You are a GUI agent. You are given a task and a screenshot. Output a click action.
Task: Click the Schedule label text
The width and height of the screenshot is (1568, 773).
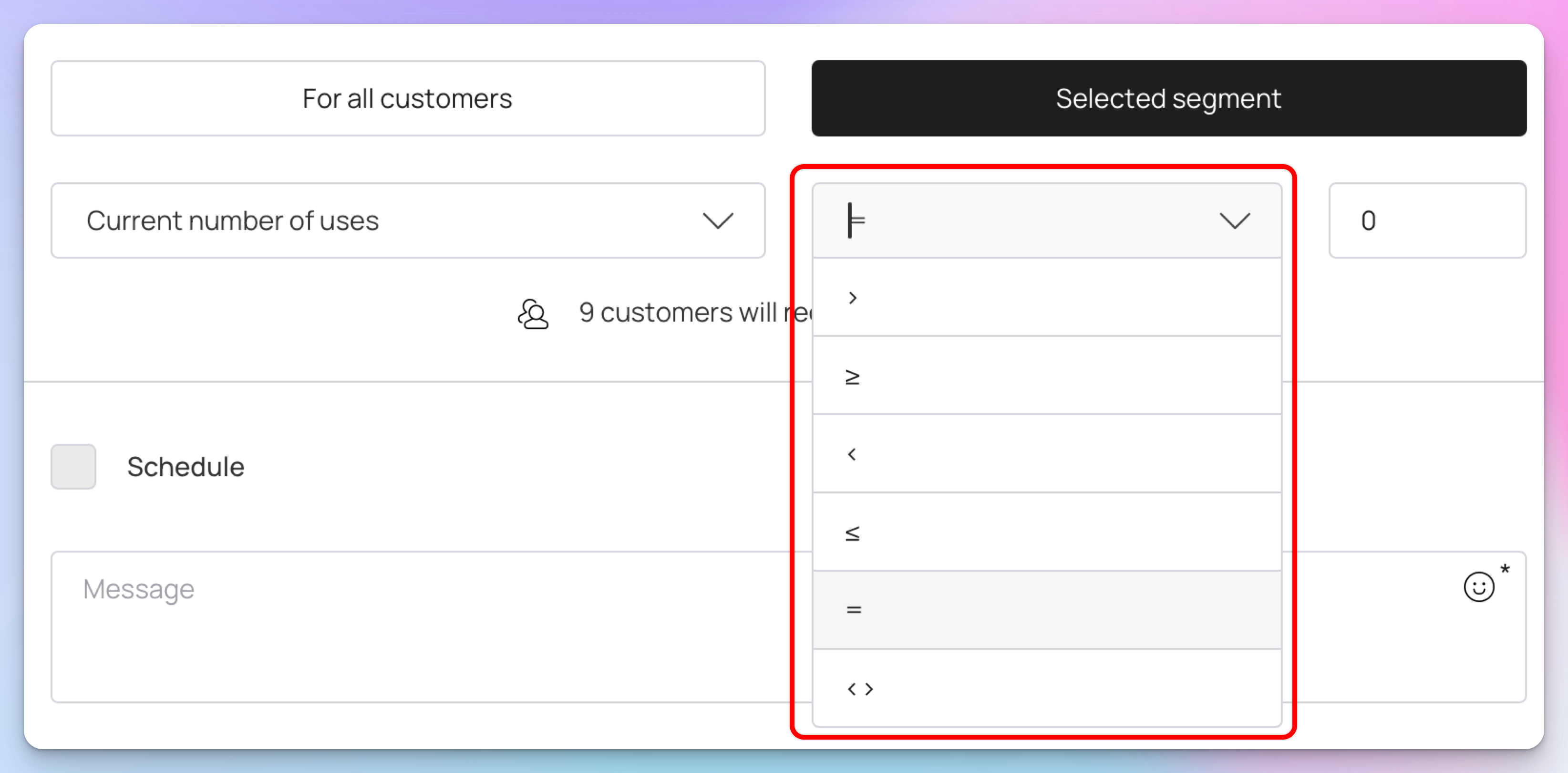click(x=186, y=467)
